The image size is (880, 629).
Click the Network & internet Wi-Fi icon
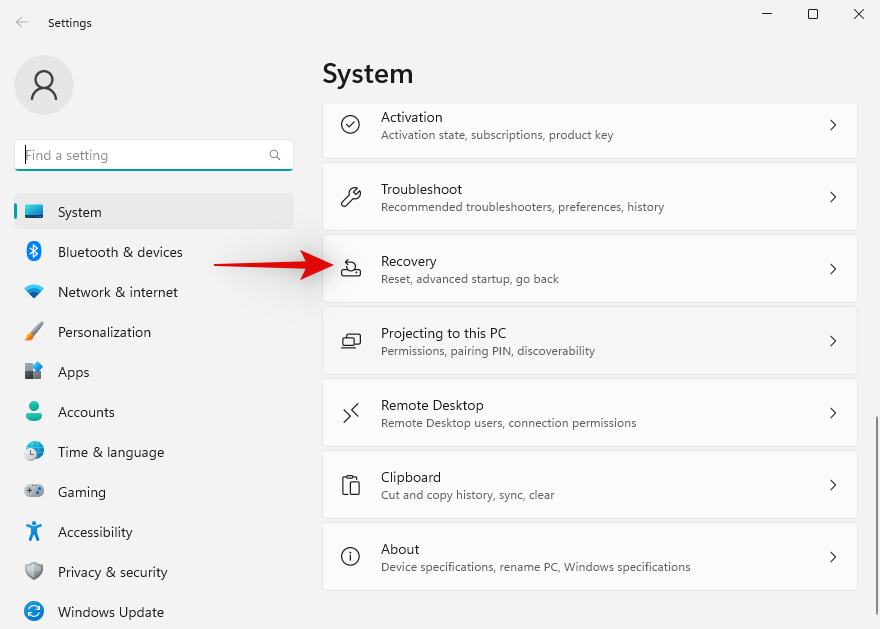click(34, 292)
